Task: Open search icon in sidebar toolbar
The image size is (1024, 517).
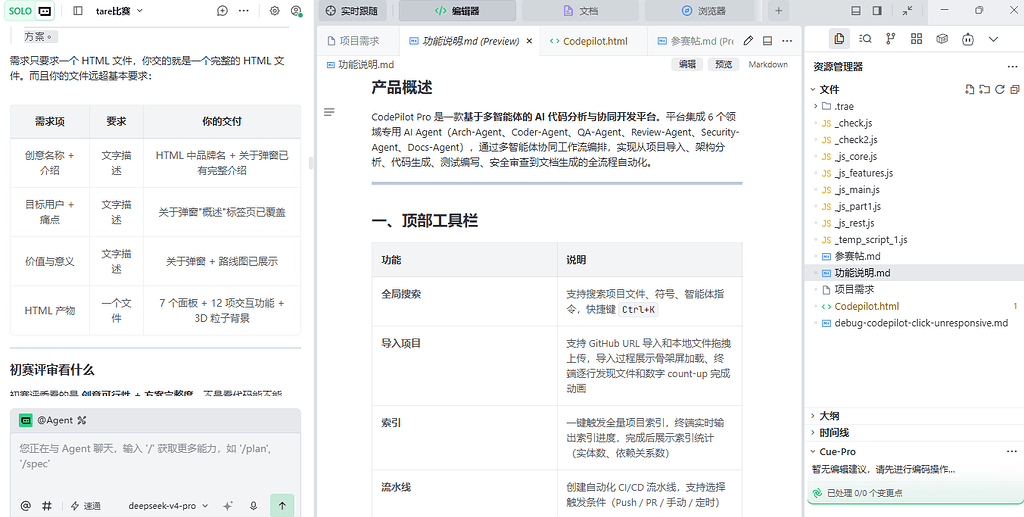Action: 865,39
